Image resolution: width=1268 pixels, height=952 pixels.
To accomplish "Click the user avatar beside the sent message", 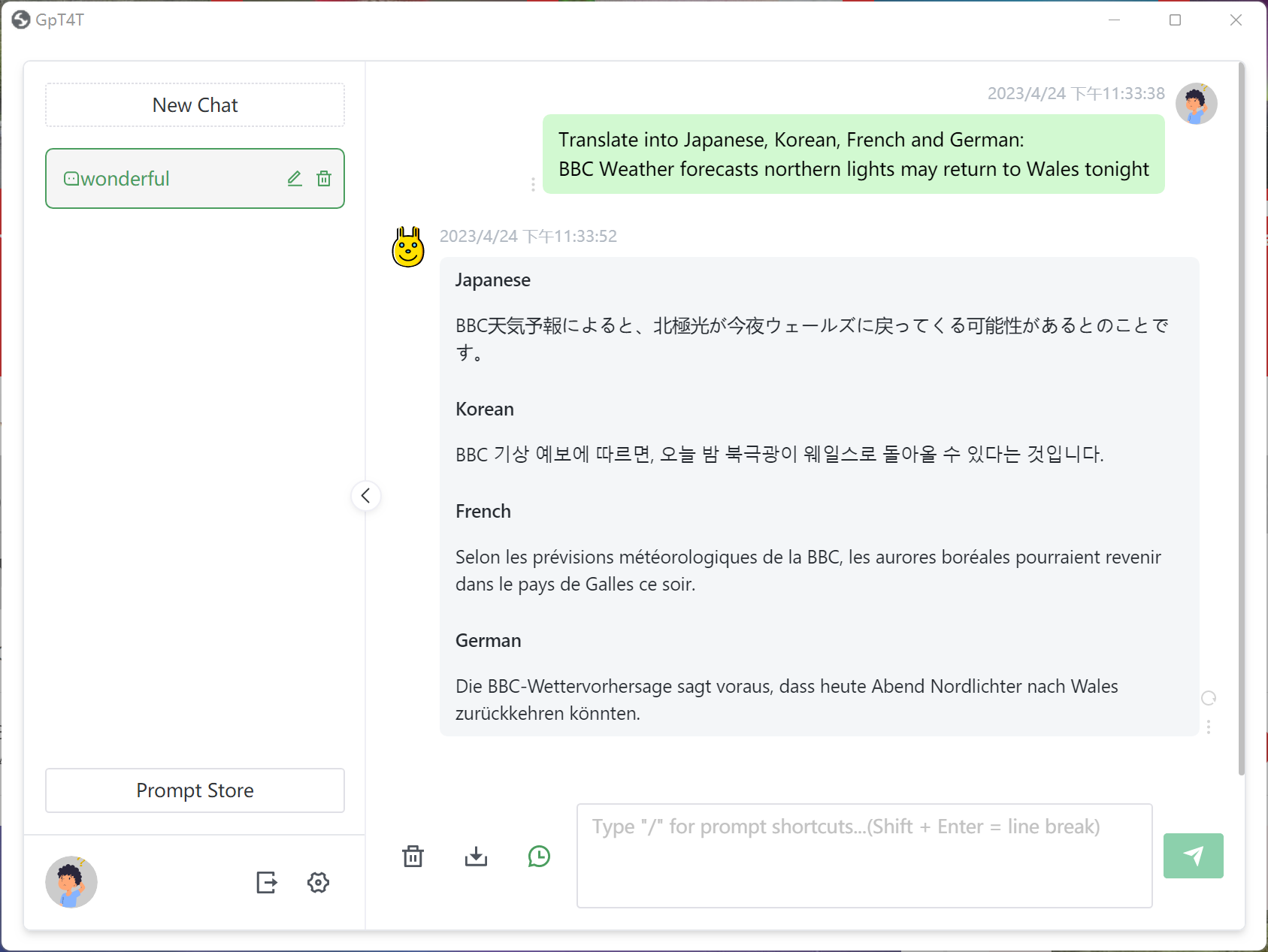I will point(1196,104).
